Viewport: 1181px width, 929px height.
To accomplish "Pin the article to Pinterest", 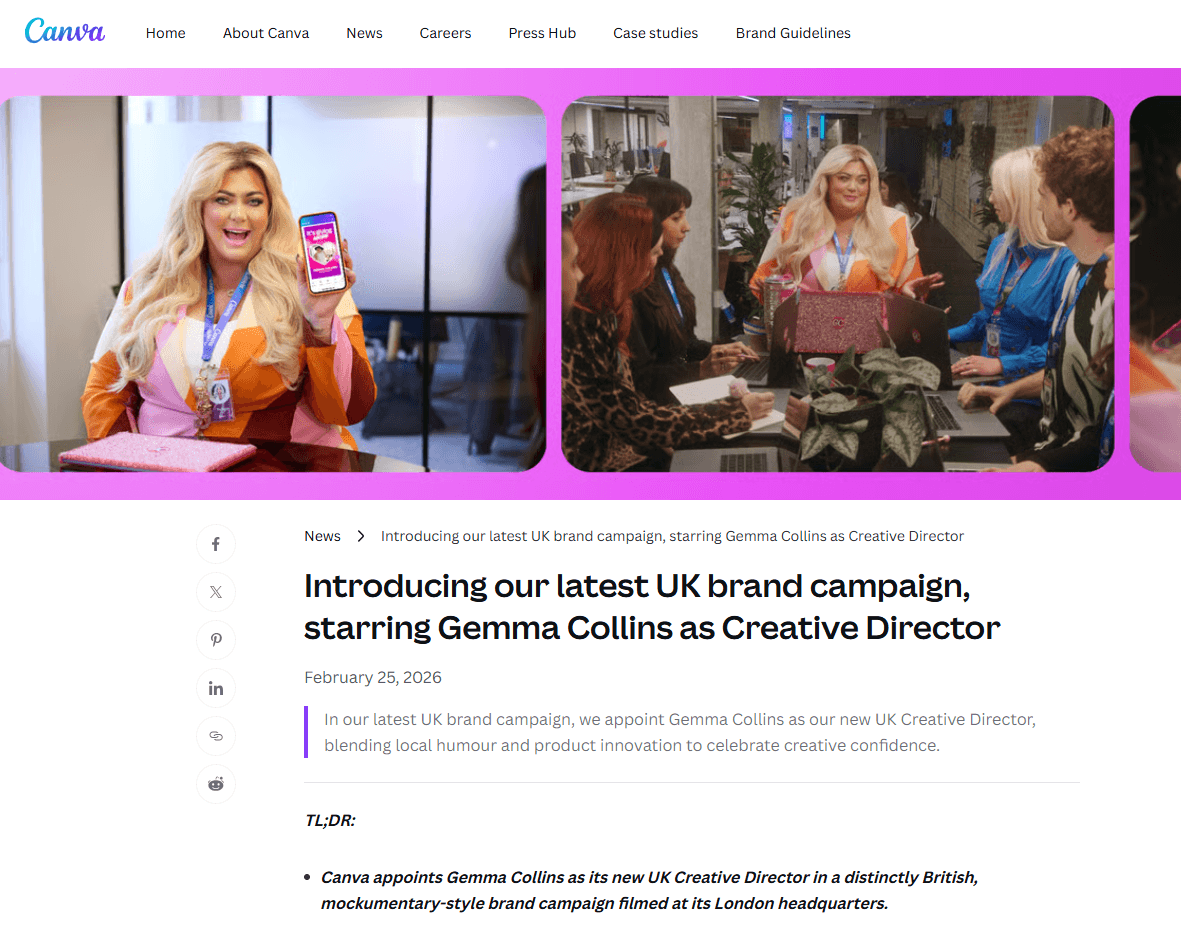I will [x=215, y=640].
